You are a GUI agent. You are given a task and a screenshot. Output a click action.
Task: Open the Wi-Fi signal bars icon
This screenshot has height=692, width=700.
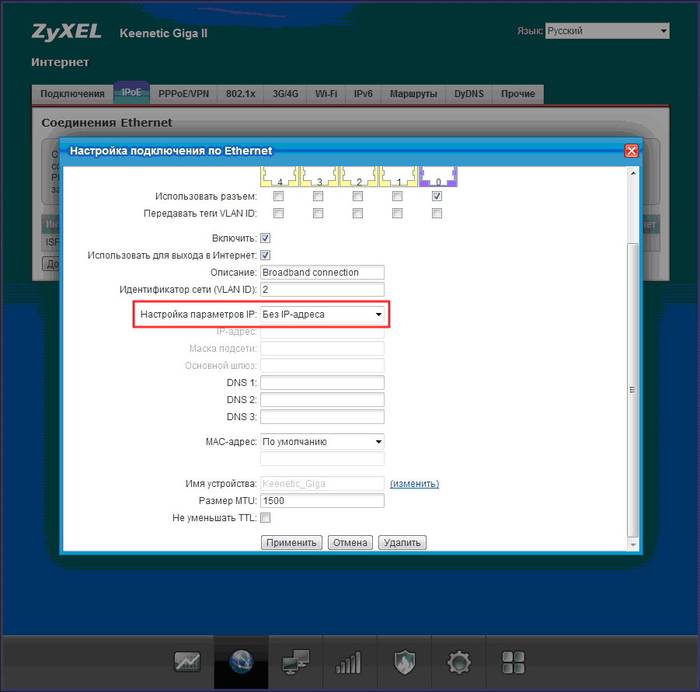(349, 662)
